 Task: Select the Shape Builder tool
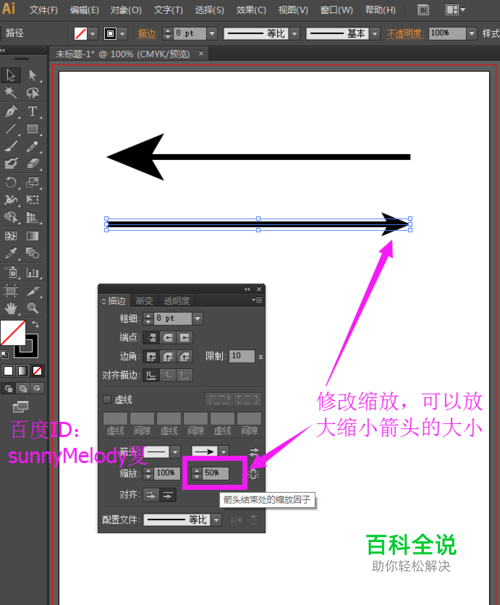point(11,217)
